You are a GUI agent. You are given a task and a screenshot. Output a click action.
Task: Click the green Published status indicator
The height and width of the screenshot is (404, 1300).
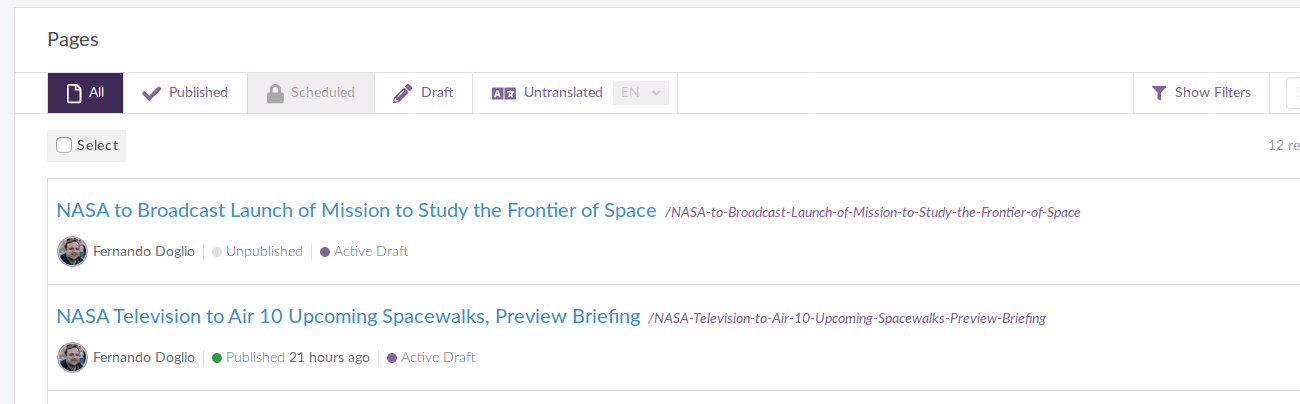216,357
